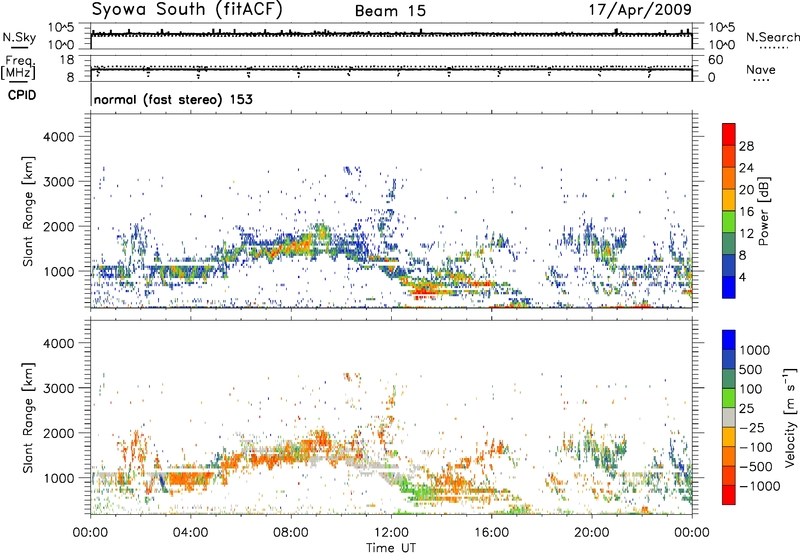Click the gray segment of velocity colorbar
This screenshot has width=800, height=554.
click(729, 417)
